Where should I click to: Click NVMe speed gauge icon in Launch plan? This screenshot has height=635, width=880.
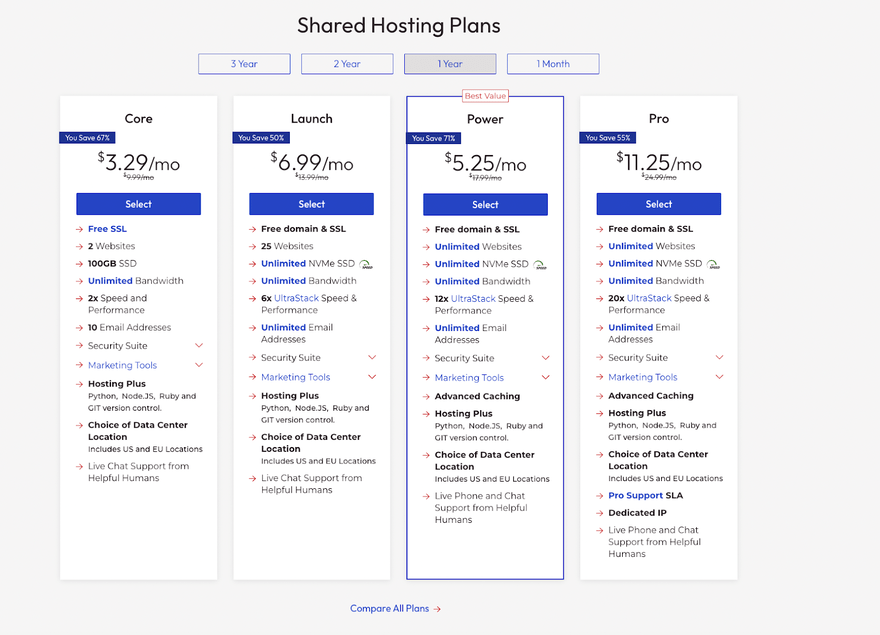tap(366, 264)
